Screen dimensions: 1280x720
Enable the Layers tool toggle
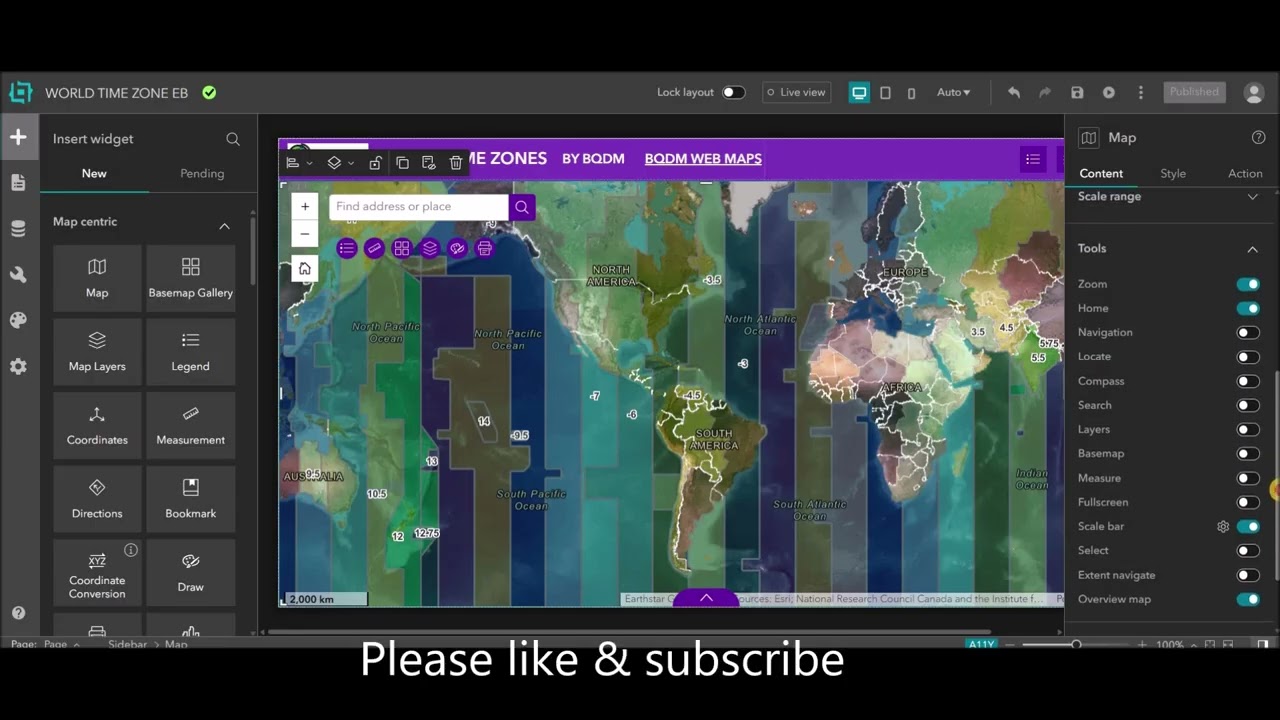1248,429
